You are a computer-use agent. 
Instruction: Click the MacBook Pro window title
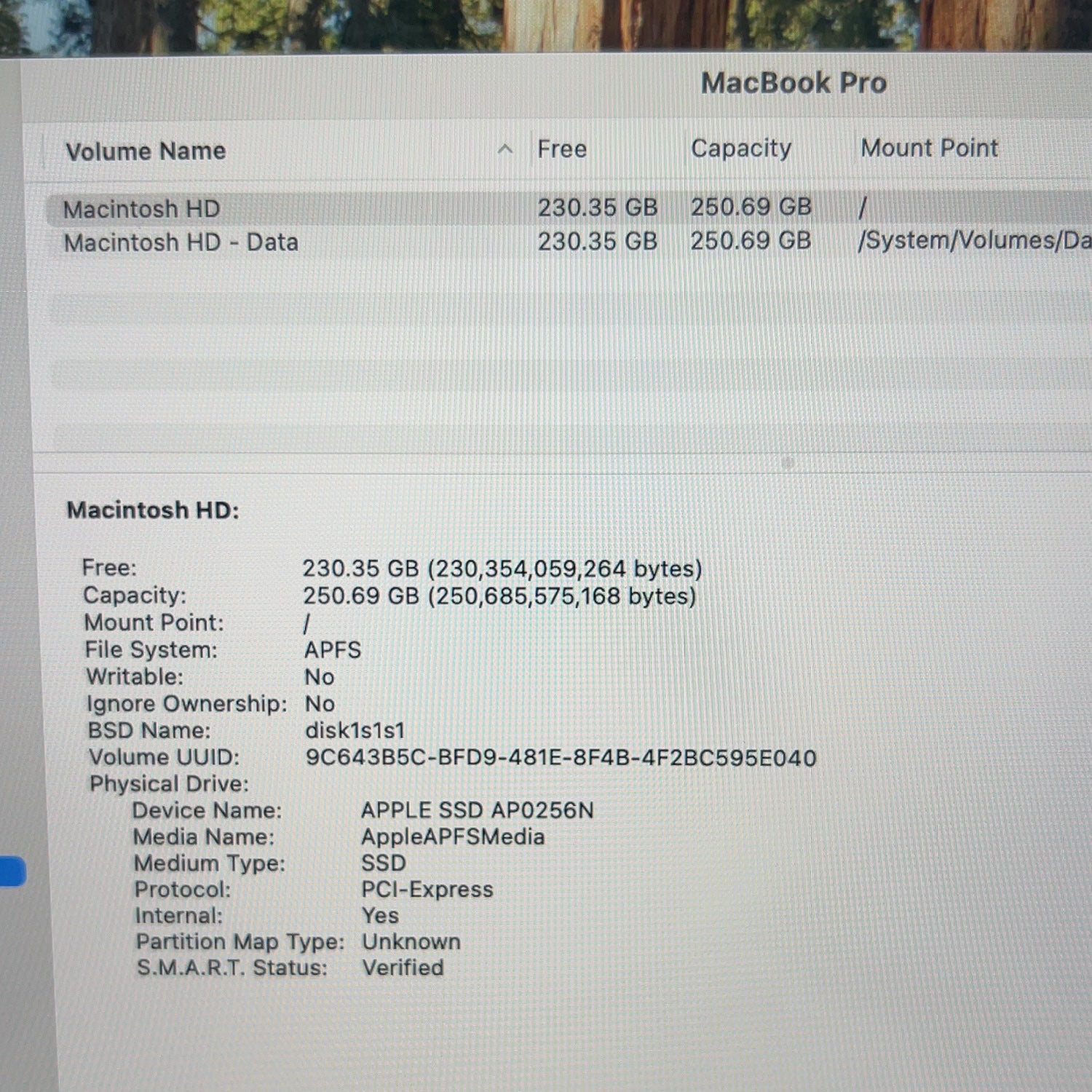click(x=794, y=83)
